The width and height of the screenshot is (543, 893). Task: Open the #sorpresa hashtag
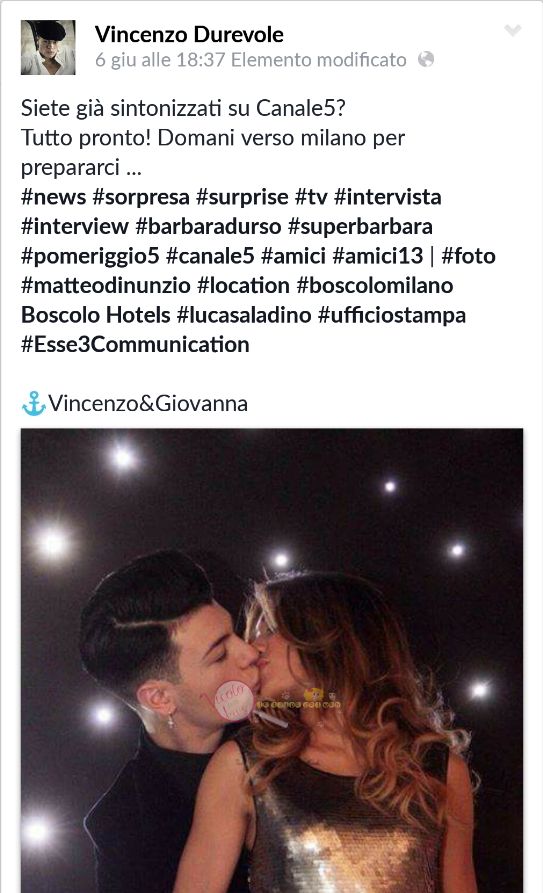point(141,197)
